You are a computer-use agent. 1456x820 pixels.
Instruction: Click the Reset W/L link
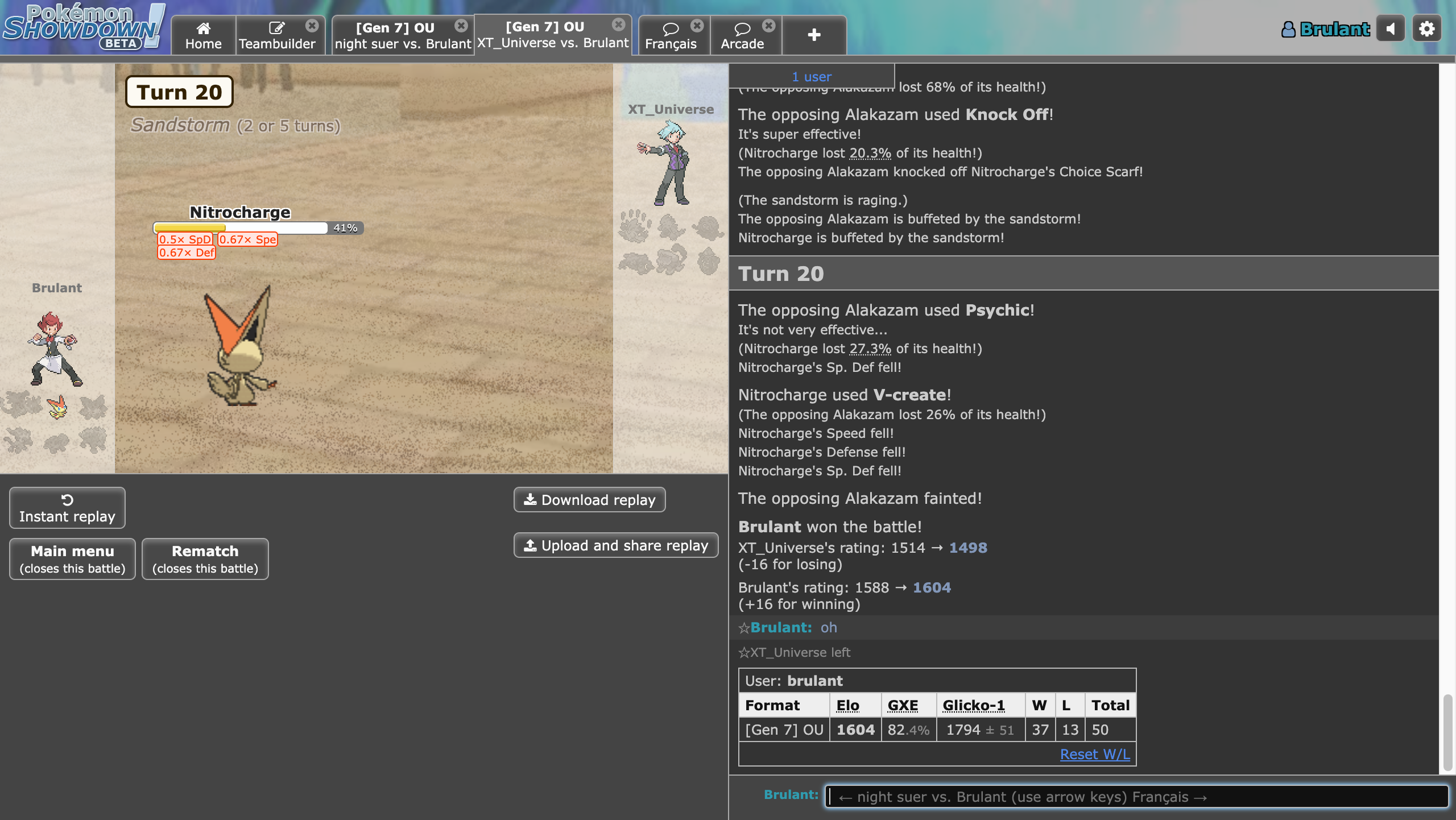1095,754
